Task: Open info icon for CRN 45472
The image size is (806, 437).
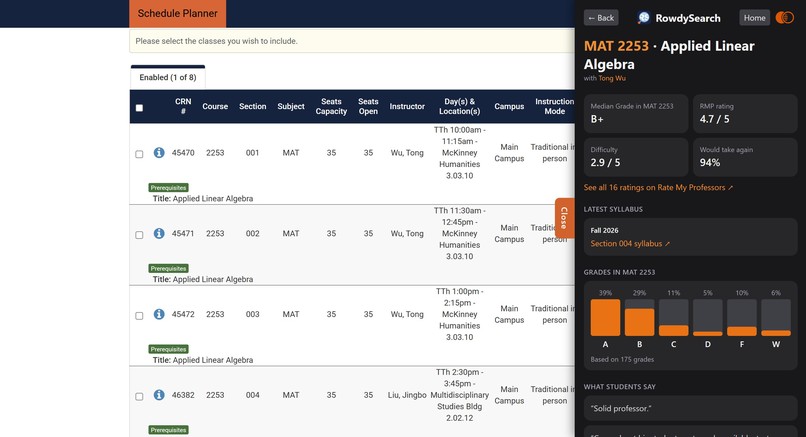Action: [159, 314]
